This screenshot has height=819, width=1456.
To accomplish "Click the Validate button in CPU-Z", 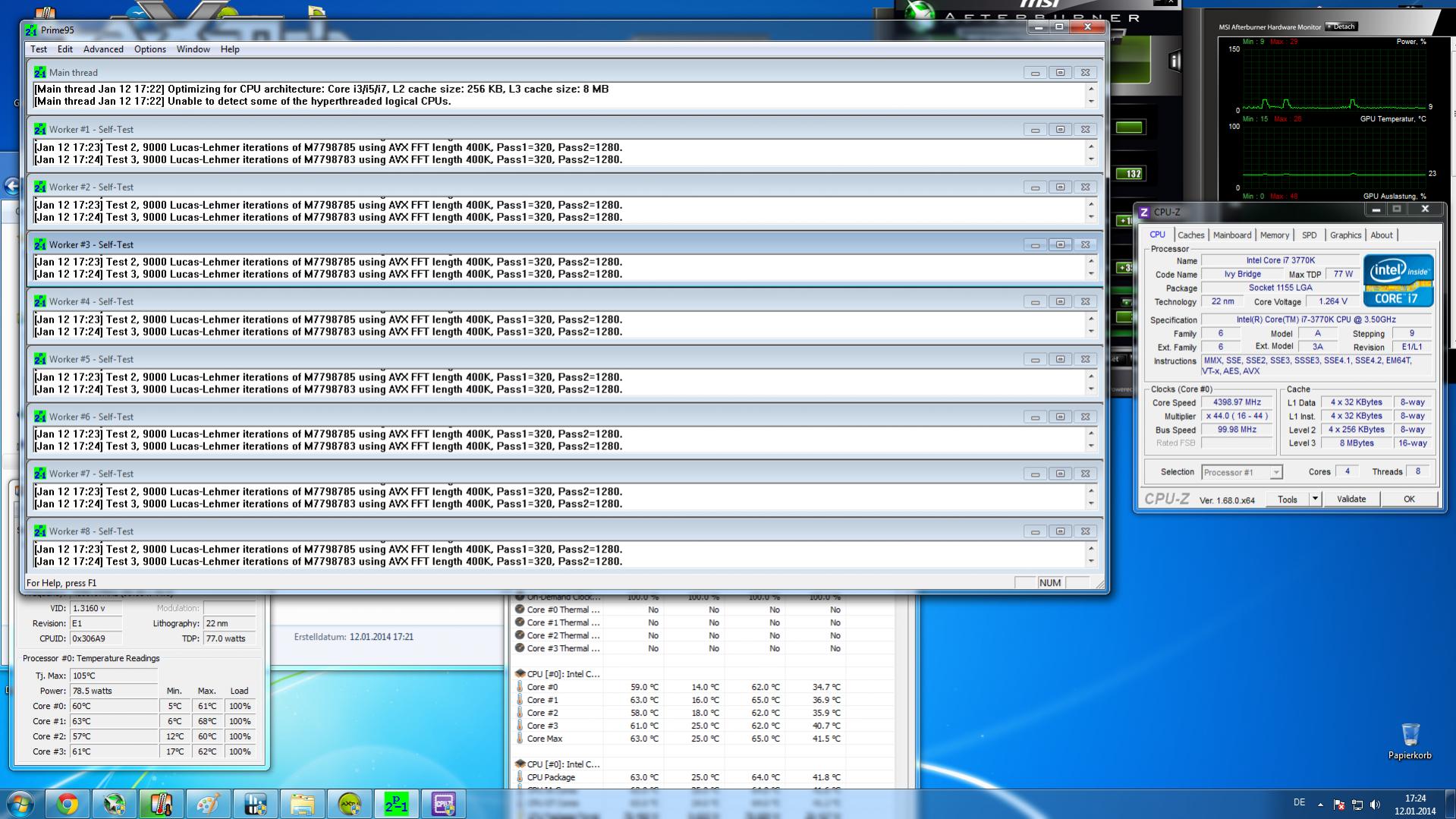I will pos(1351,499).
